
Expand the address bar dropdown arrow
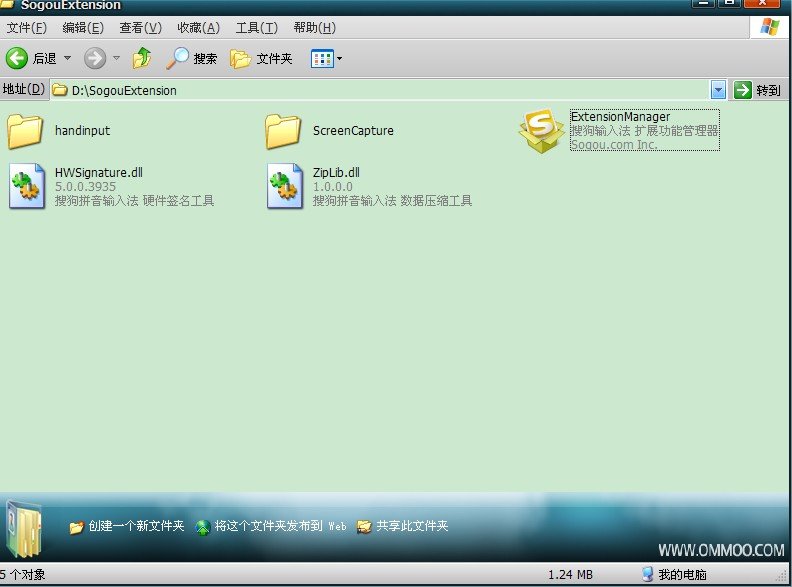coord(718,90)
